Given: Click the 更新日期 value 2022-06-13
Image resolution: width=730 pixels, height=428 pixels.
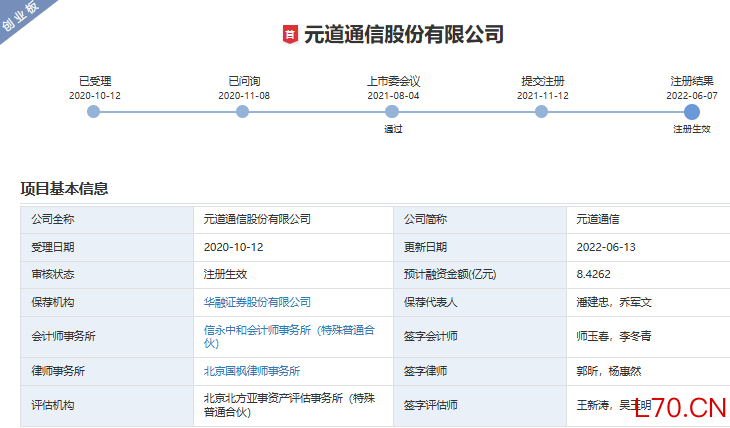Looking at the screenshot, I should click(x=606, y=247).
